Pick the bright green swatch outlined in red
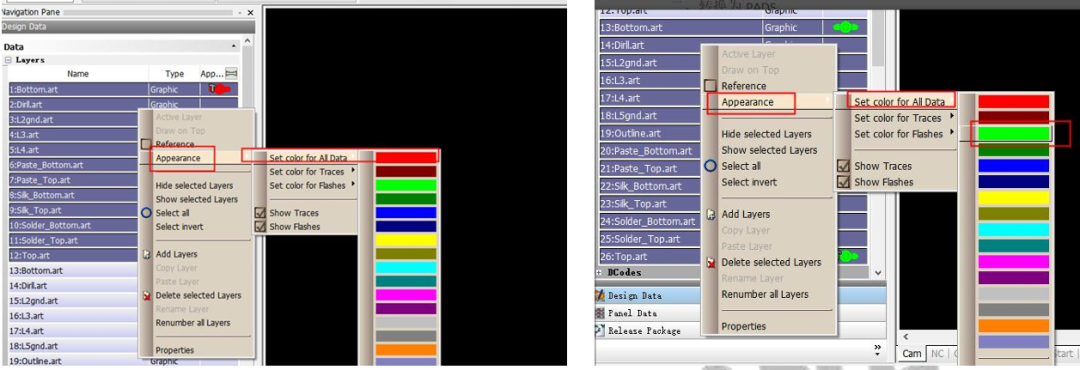The height and width of the screenshot is (370, 1080). [x=1013, y=133]
